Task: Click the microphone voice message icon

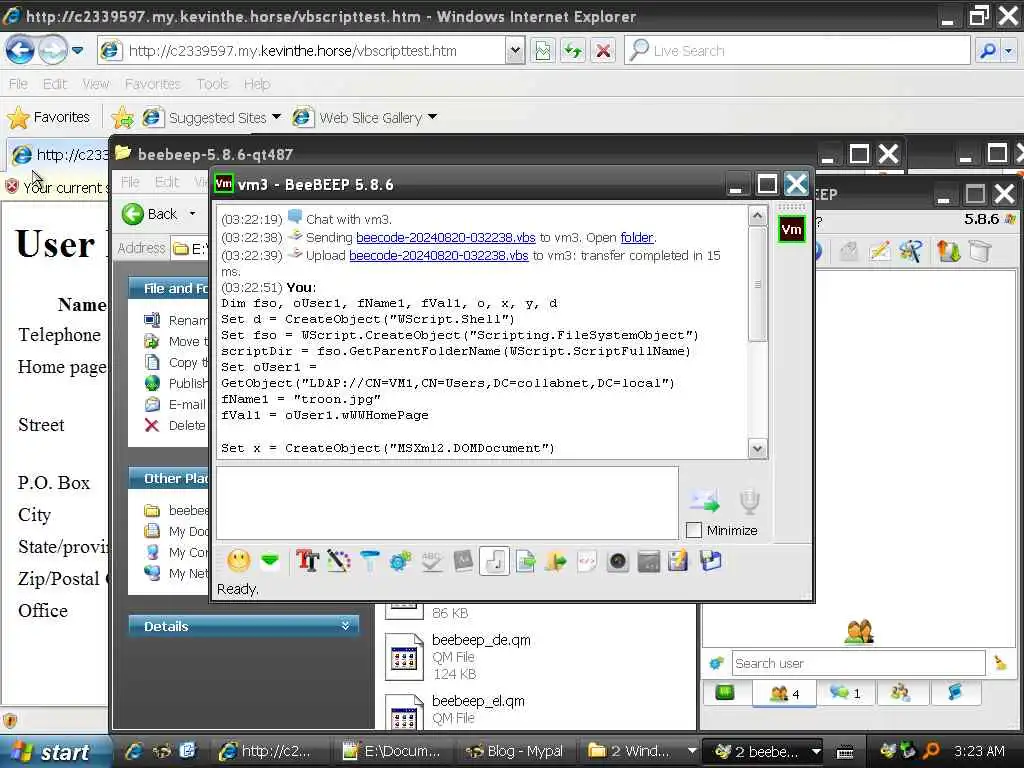Action: (x=749, y=501)
